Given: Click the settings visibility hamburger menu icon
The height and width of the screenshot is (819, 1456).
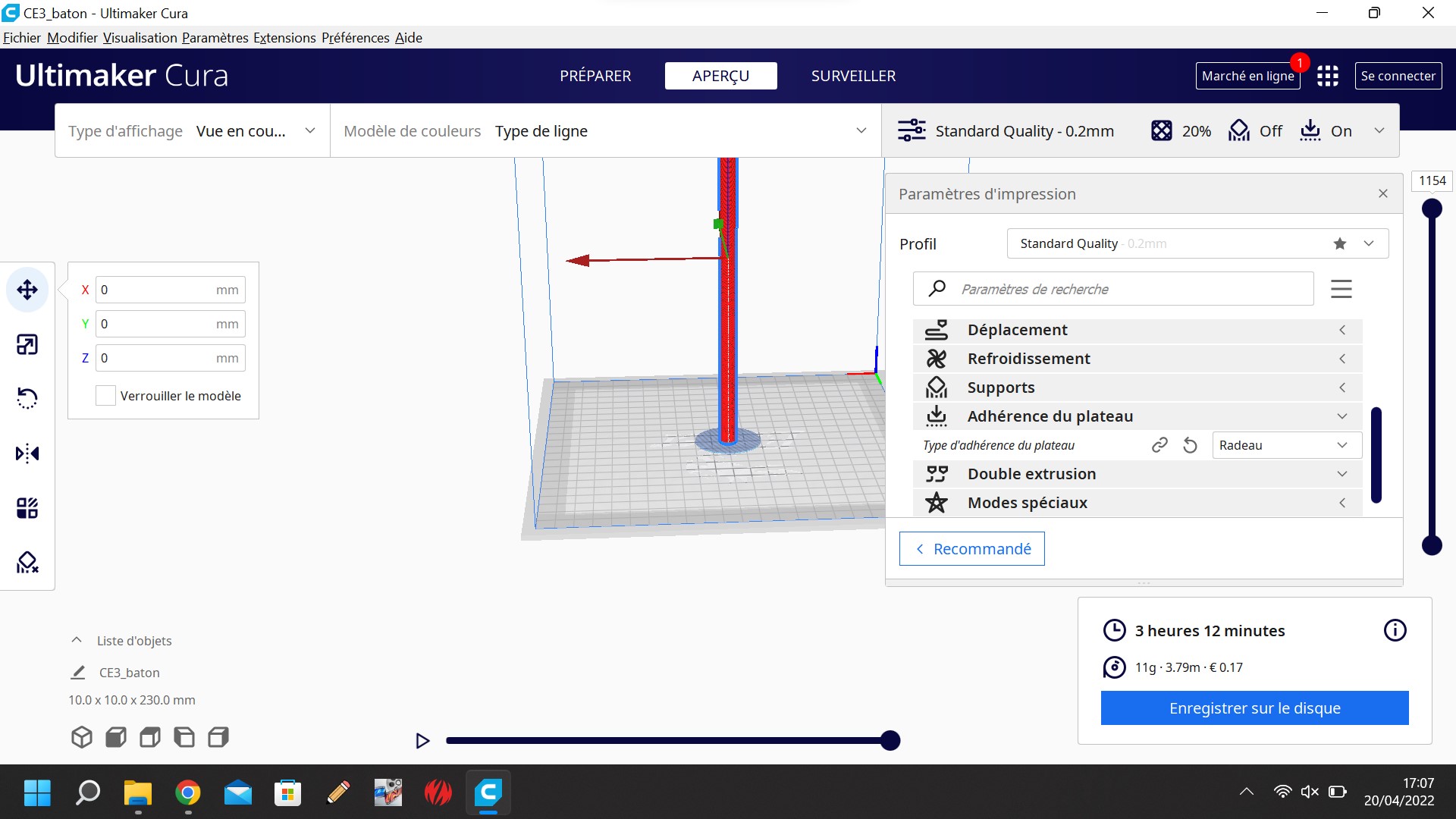Looking at the screenshot, I should [1341, 289].
